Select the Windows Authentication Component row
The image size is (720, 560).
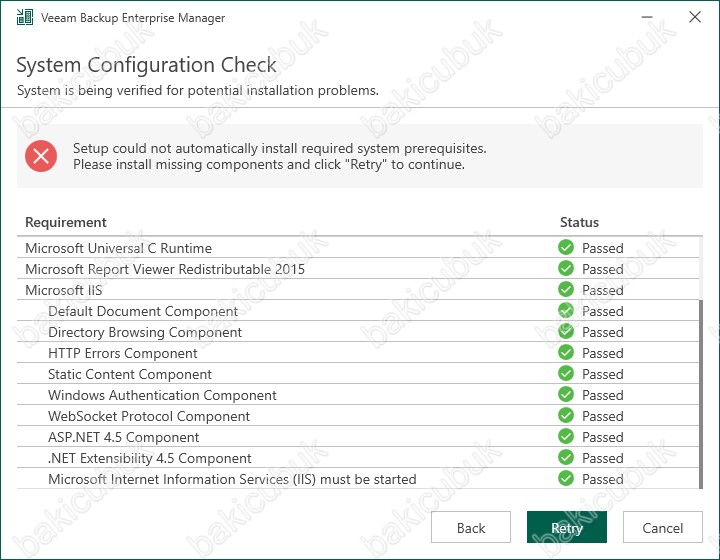point(358,395)
